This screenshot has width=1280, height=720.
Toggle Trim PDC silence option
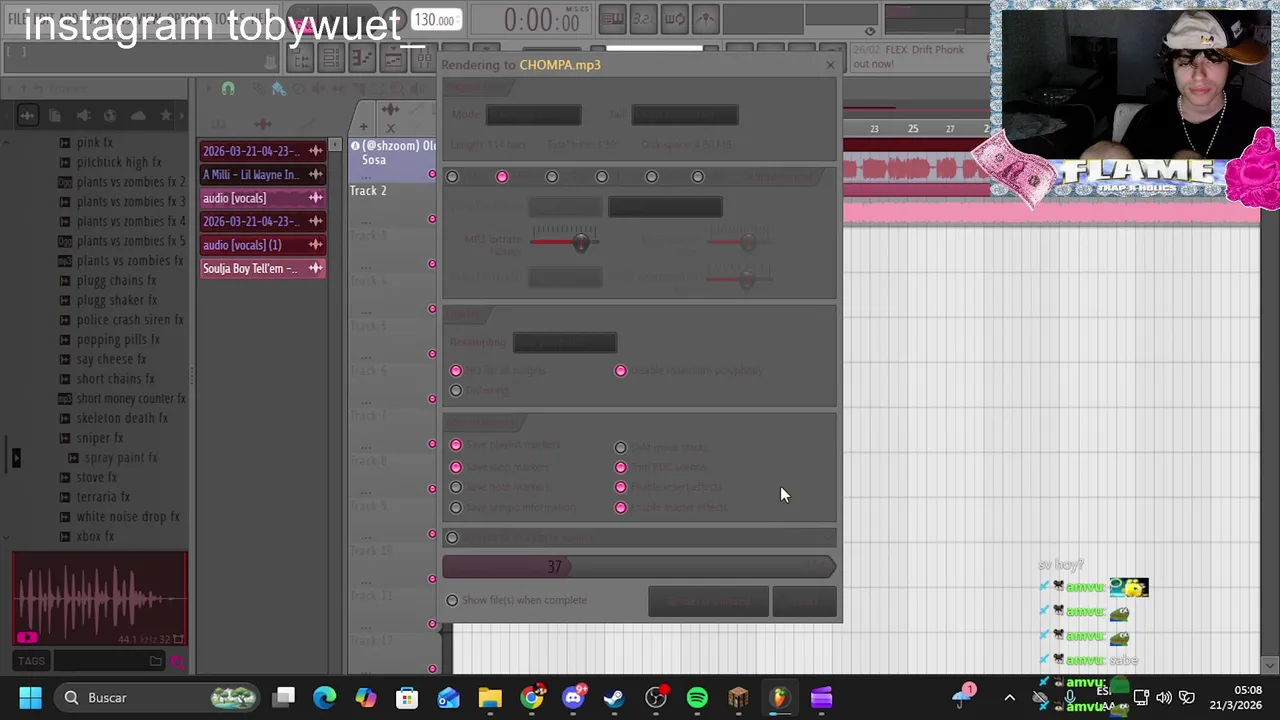tap(621, 467)
